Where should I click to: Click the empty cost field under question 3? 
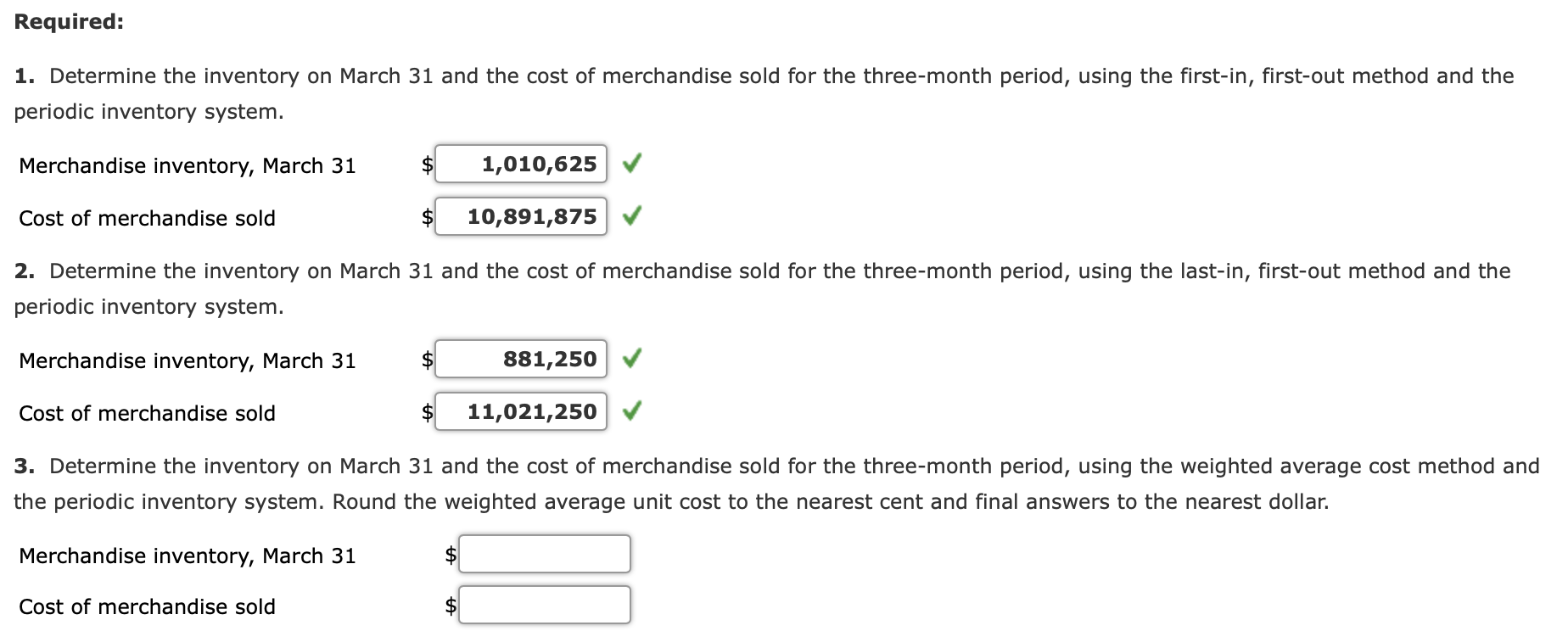click(x=544, y=606)
